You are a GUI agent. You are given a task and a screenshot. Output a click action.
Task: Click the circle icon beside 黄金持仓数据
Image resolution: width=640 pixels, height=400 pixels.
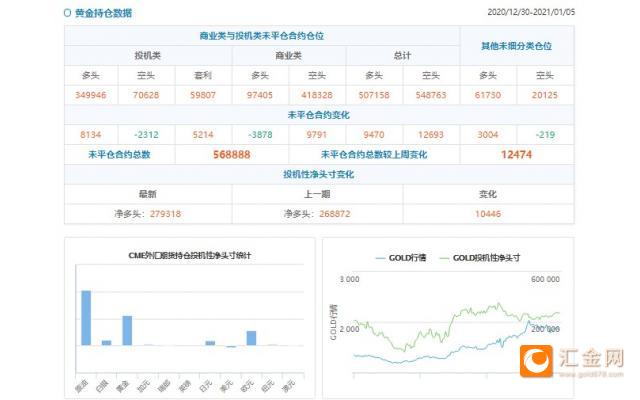click(x=67, y=13)
